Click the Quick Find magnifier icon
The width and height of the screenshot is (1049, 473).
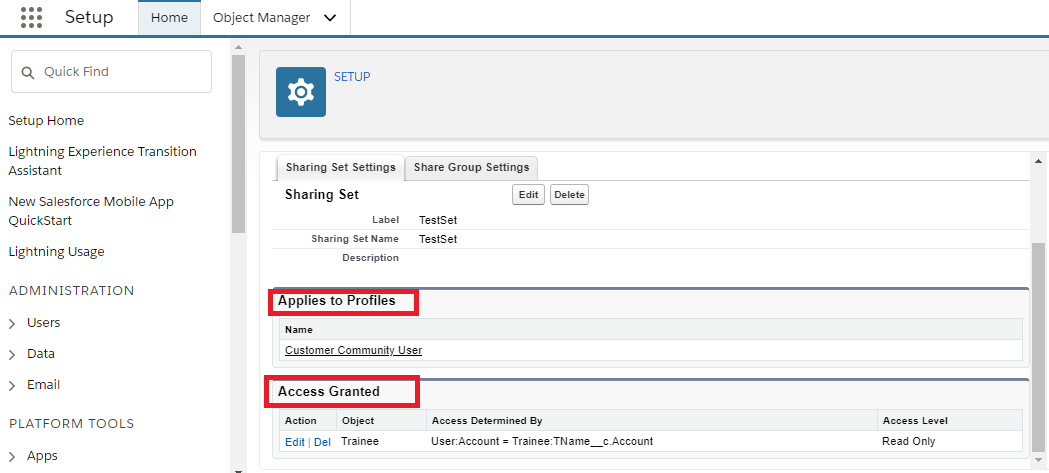[x=27, y=72]
